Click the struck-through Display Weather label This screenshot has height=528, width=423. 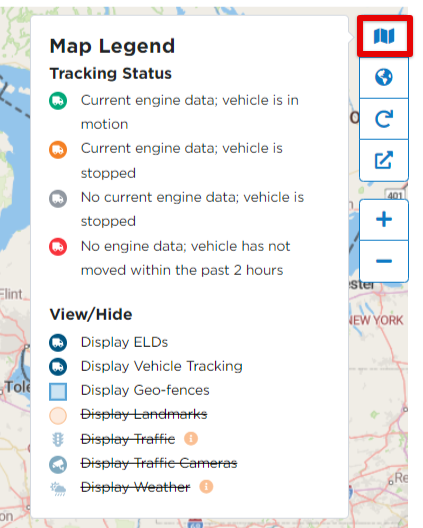coord(135,487)
